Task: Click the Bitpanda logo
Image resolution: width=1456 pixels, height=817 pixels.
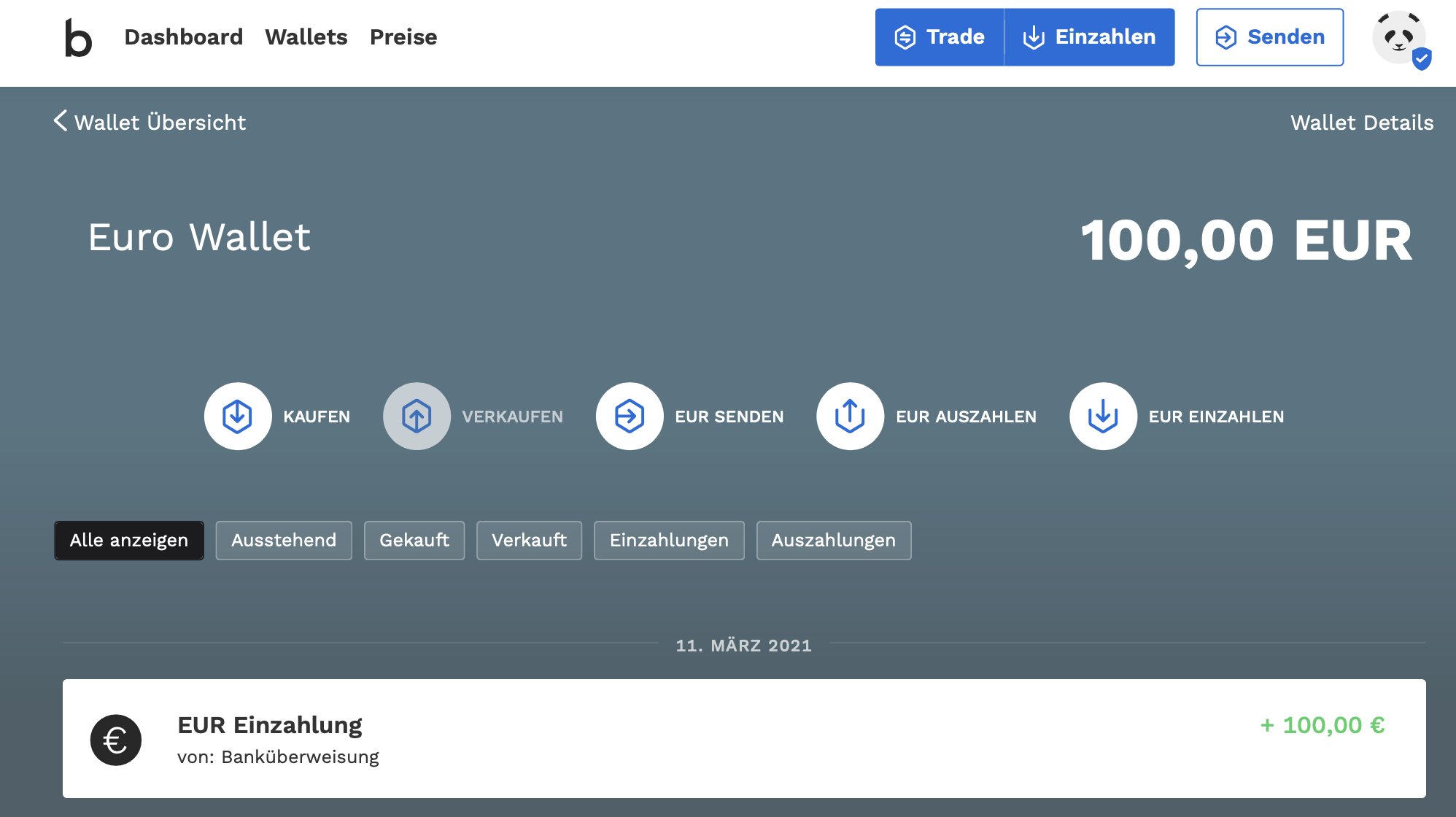Action: 78,38
